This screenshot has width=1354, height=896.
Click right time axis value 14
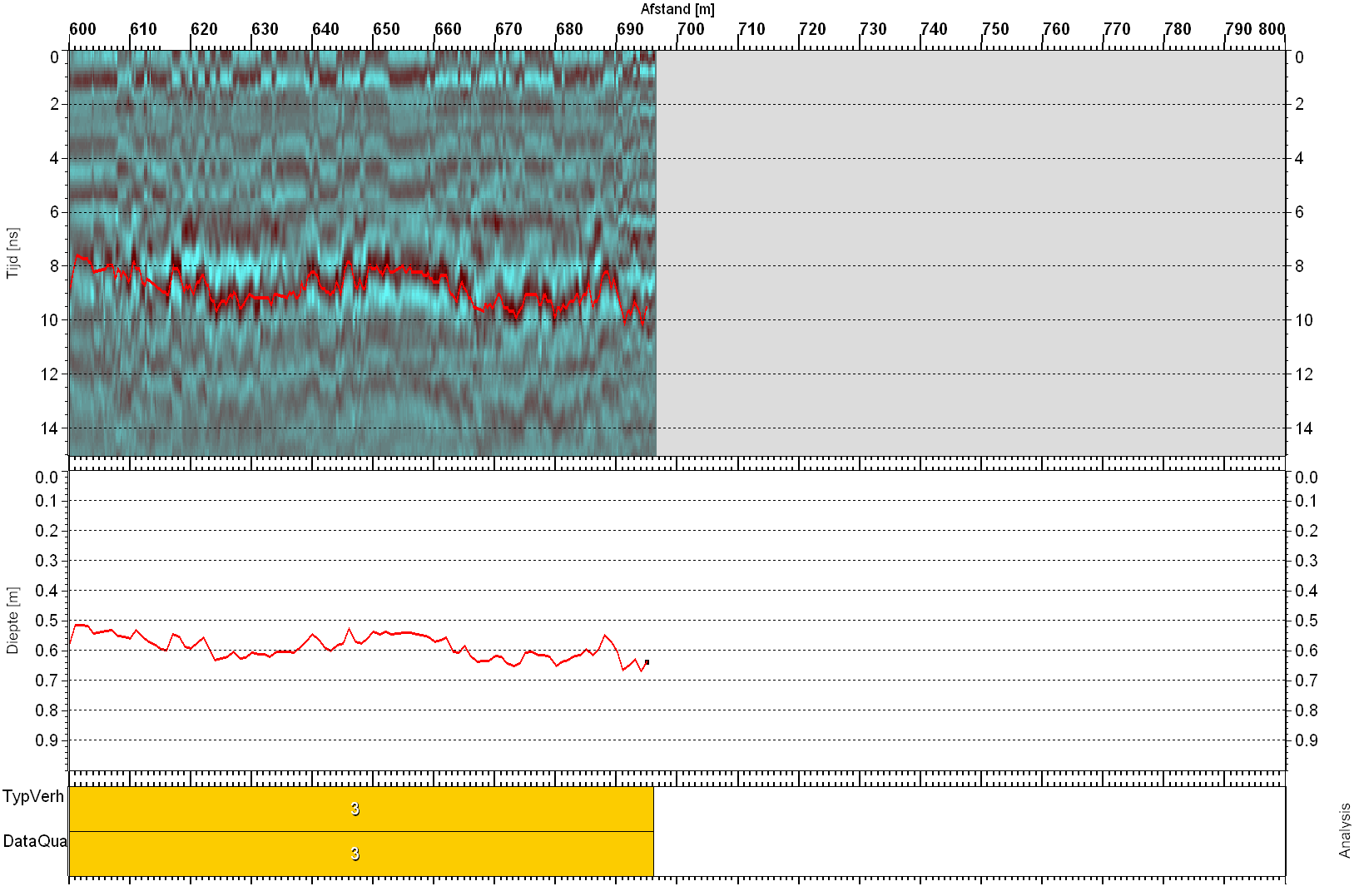1304,428
